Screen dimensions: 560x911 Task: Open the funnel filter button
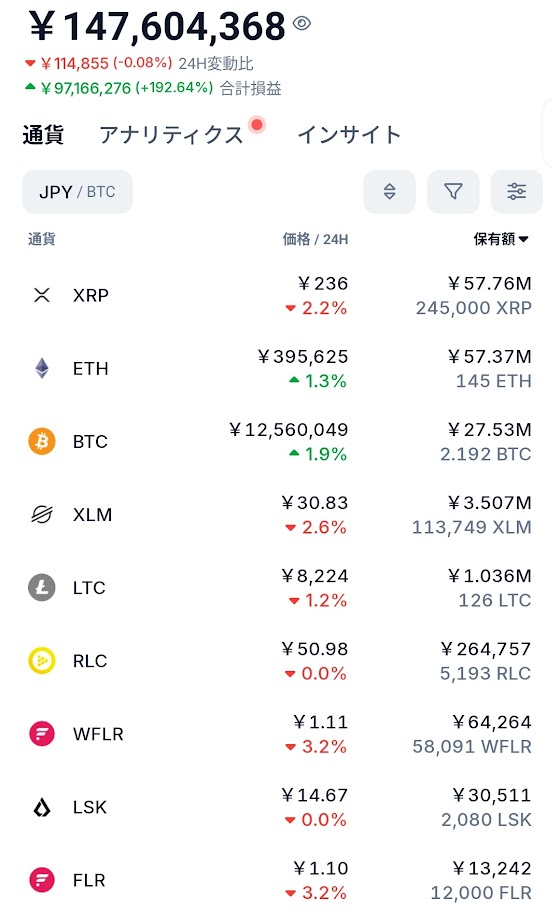click(453, 191)
